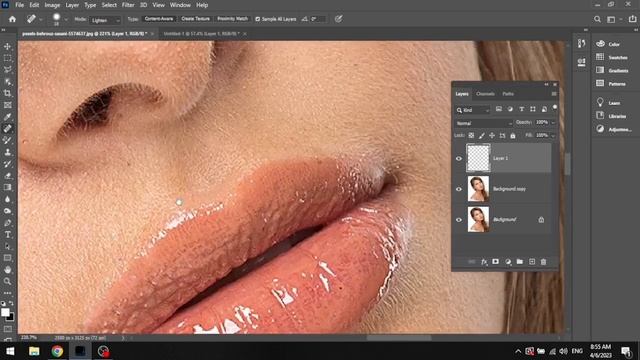Open the Layers panel options menu
This screenshot has width=640, height=360.
554,94
